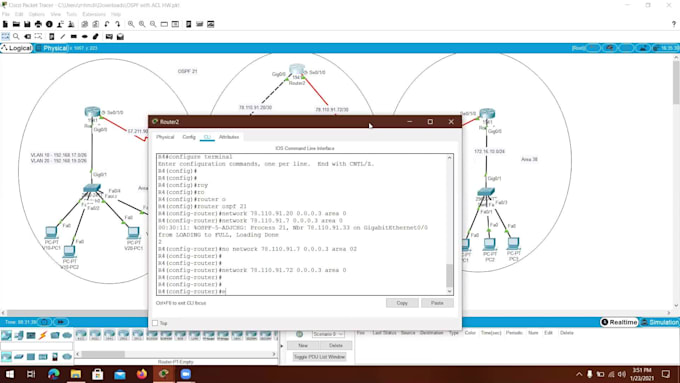Open File Explorer from the taskbar

tap(76, 374)
